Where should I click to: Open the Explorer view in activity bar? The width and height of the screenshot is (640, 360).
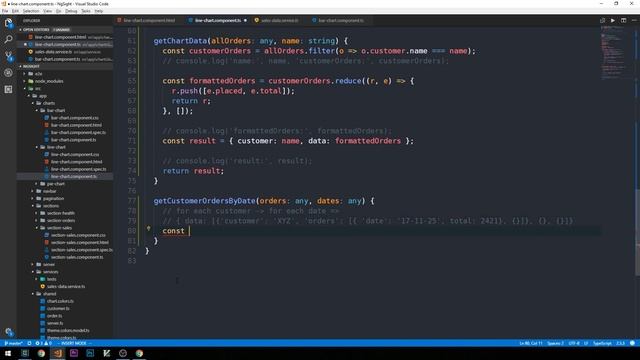pos(8,23)
